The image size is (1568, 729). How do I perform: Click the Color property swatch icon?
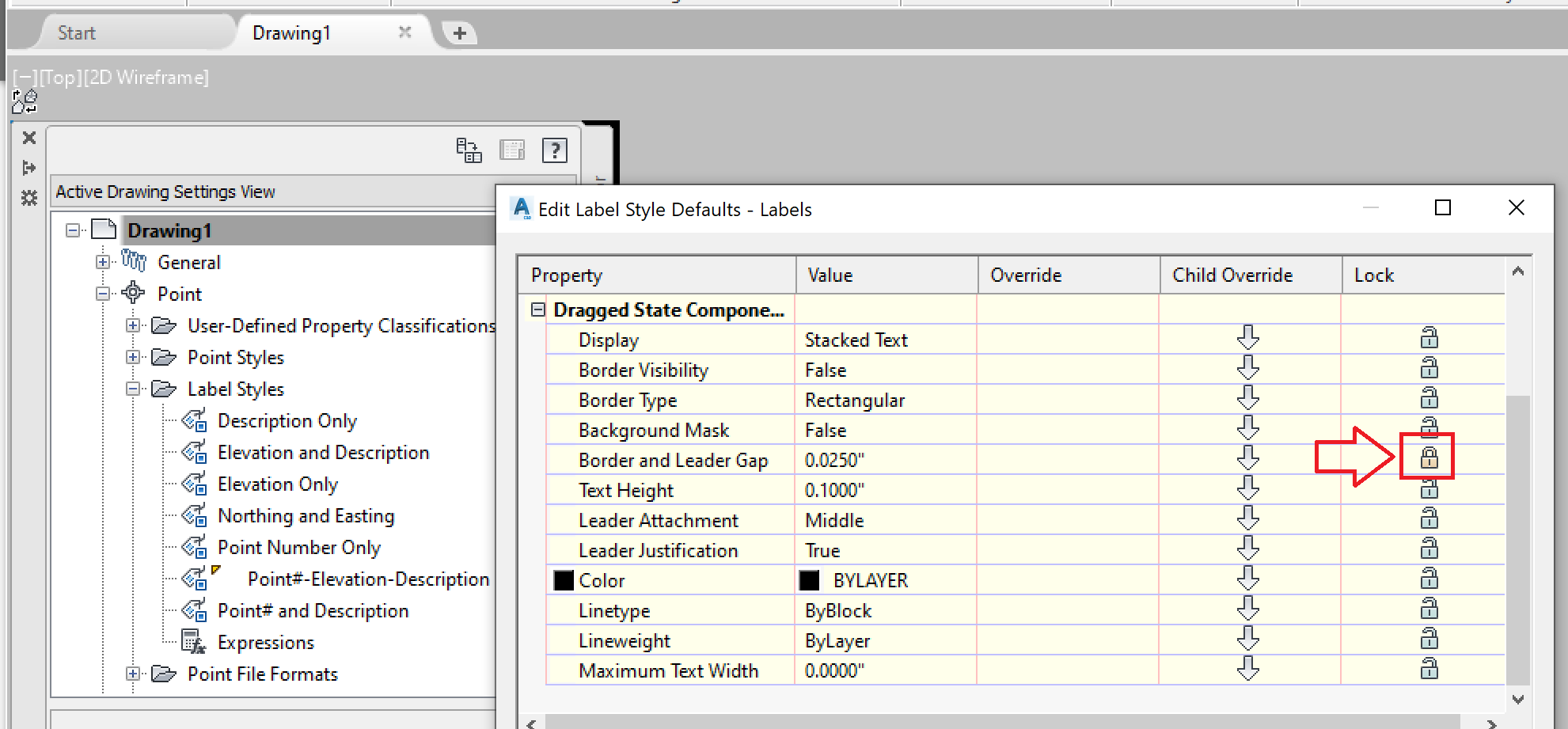point(564,580)
